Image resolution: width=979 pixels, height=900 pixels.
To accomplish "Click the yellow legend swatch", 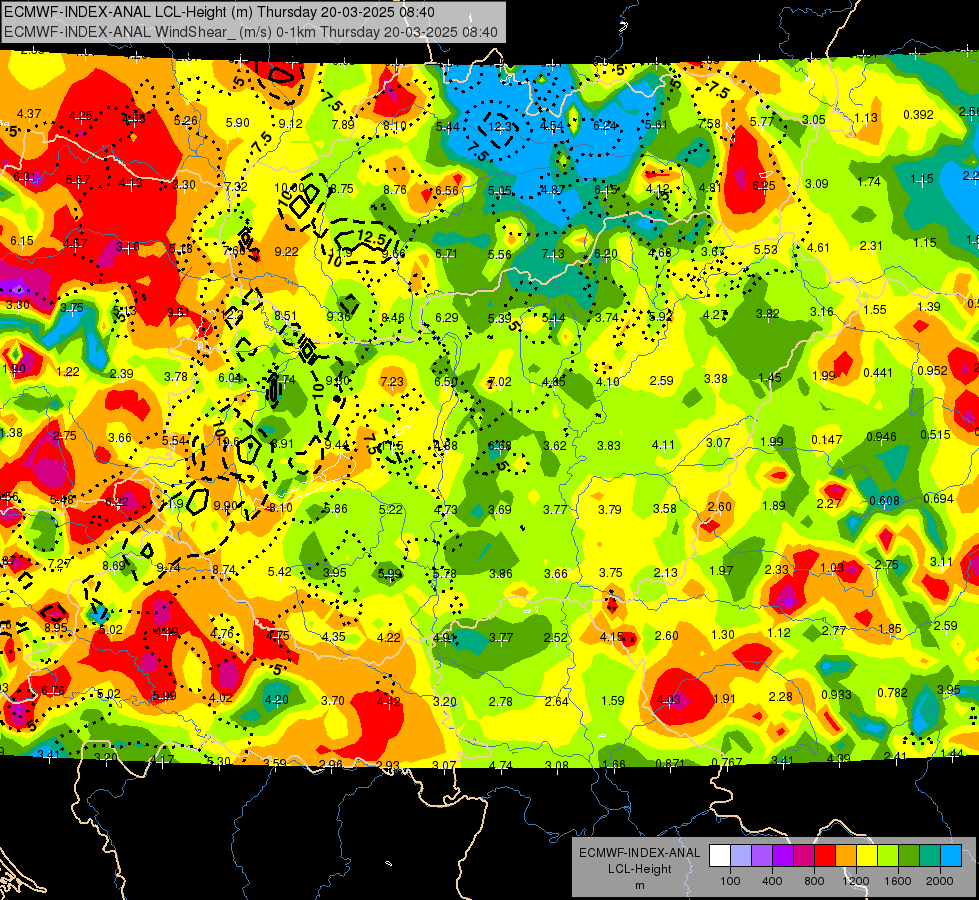I will coord(867,856).
